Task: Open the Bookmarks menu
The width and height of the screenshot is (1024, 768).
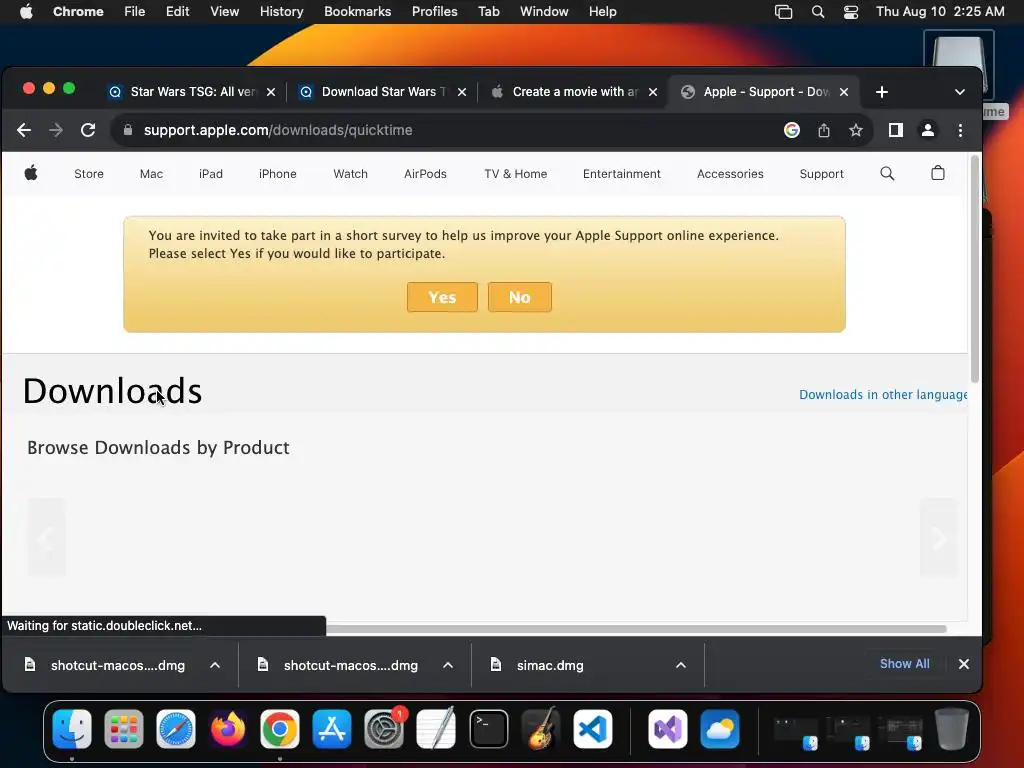Action: pos(357,12)
